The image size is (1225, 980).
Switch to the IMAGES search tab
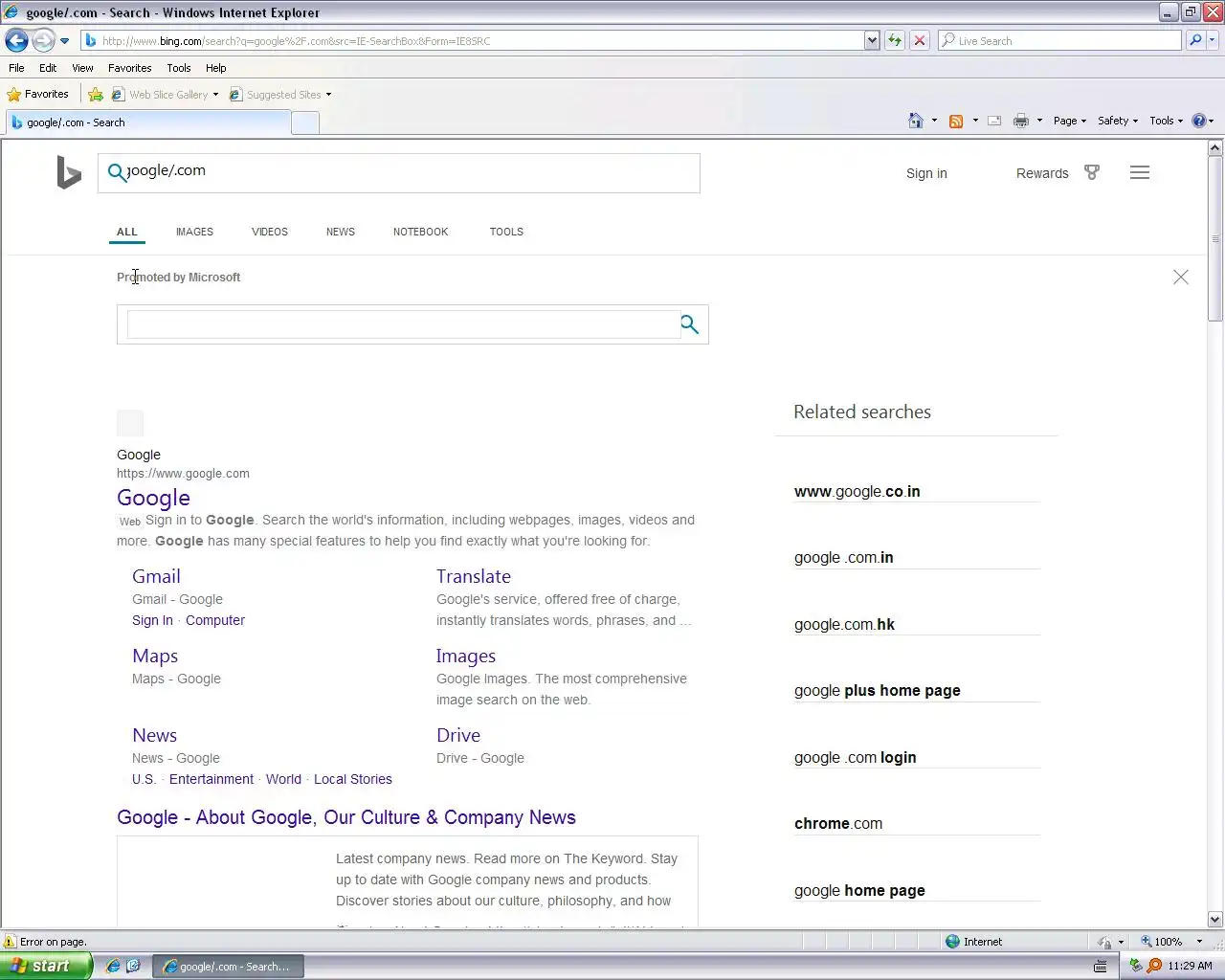coord(194,232)
